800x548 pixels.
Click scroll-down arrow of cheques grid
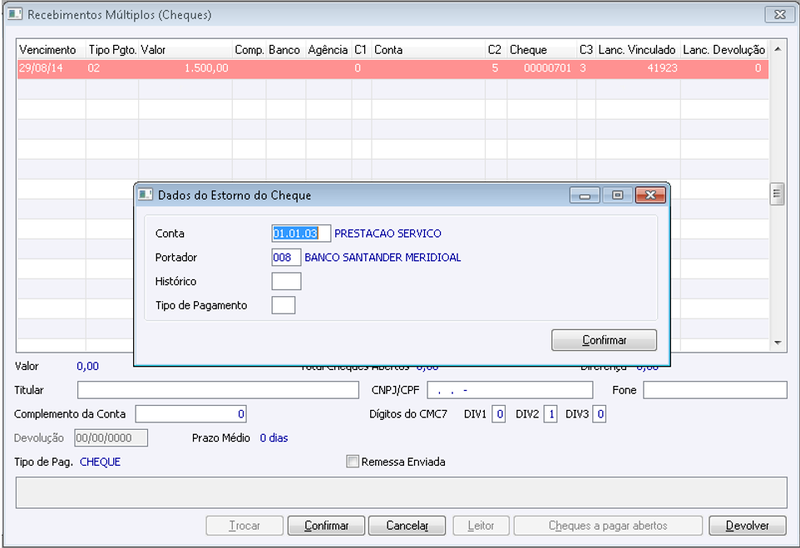pos(778,342)
